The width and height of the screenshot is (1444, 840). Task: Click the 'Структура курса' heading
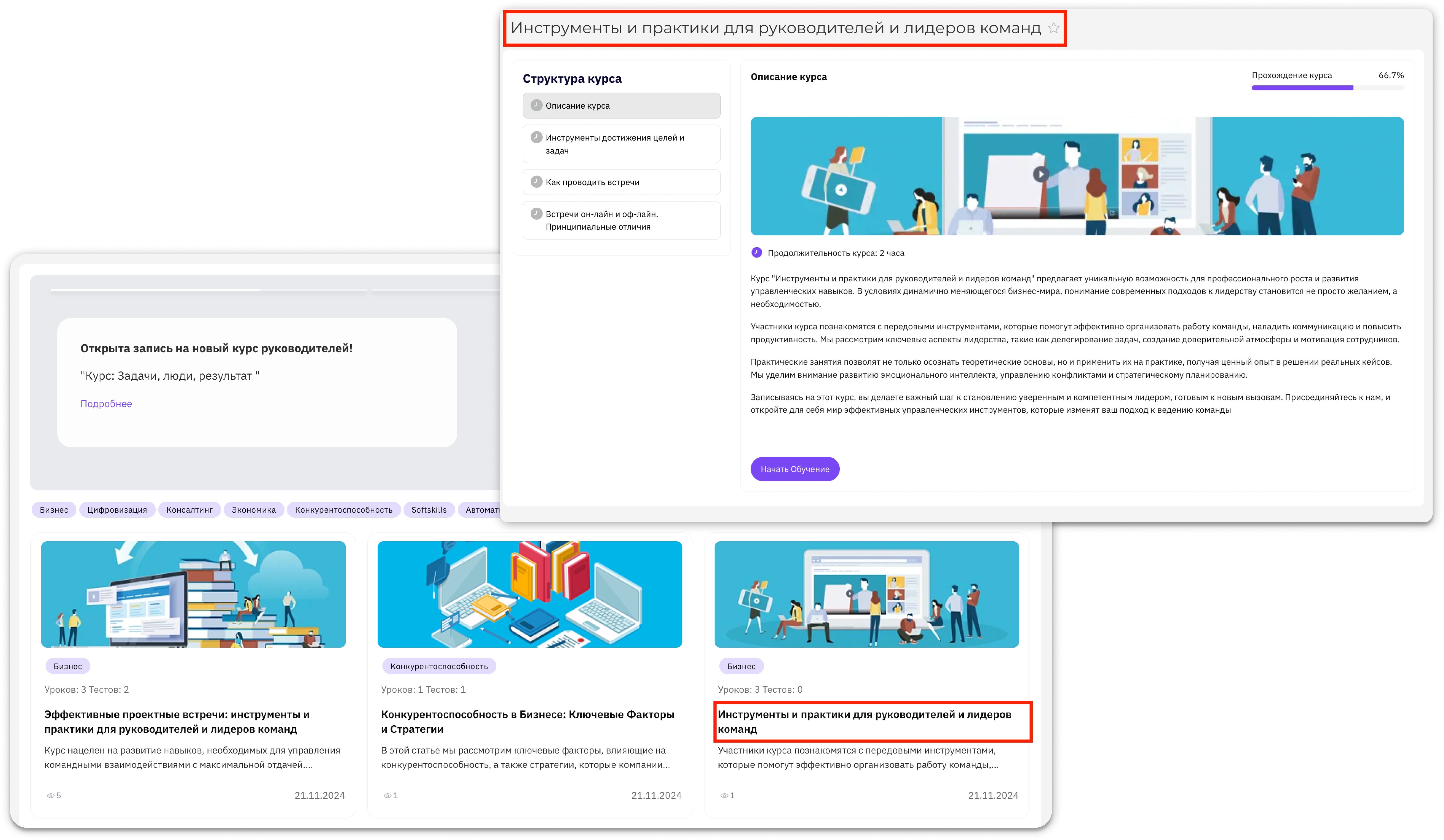[x=572, y=78]
